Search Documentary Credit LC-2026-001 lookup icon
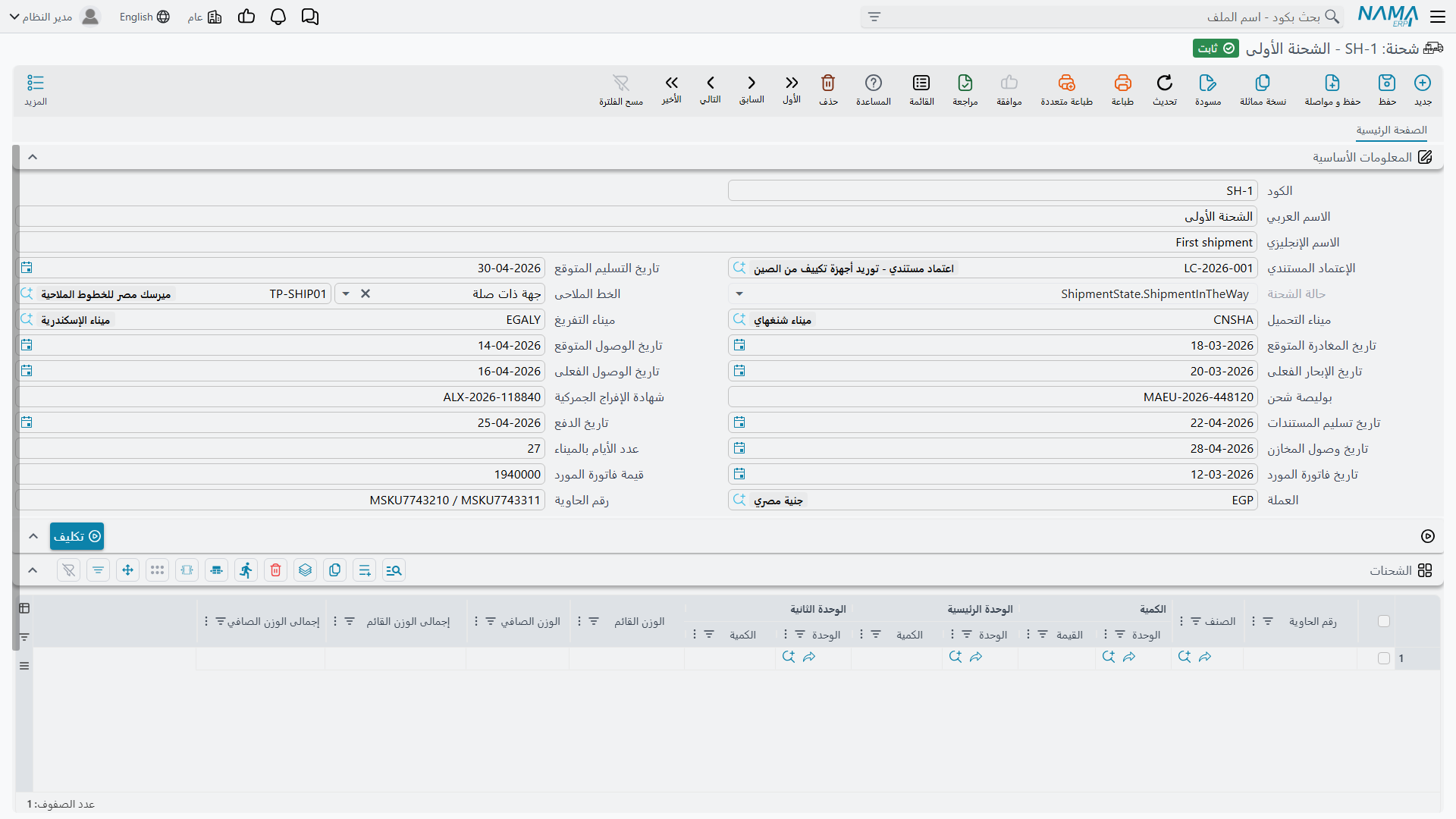 739,268
